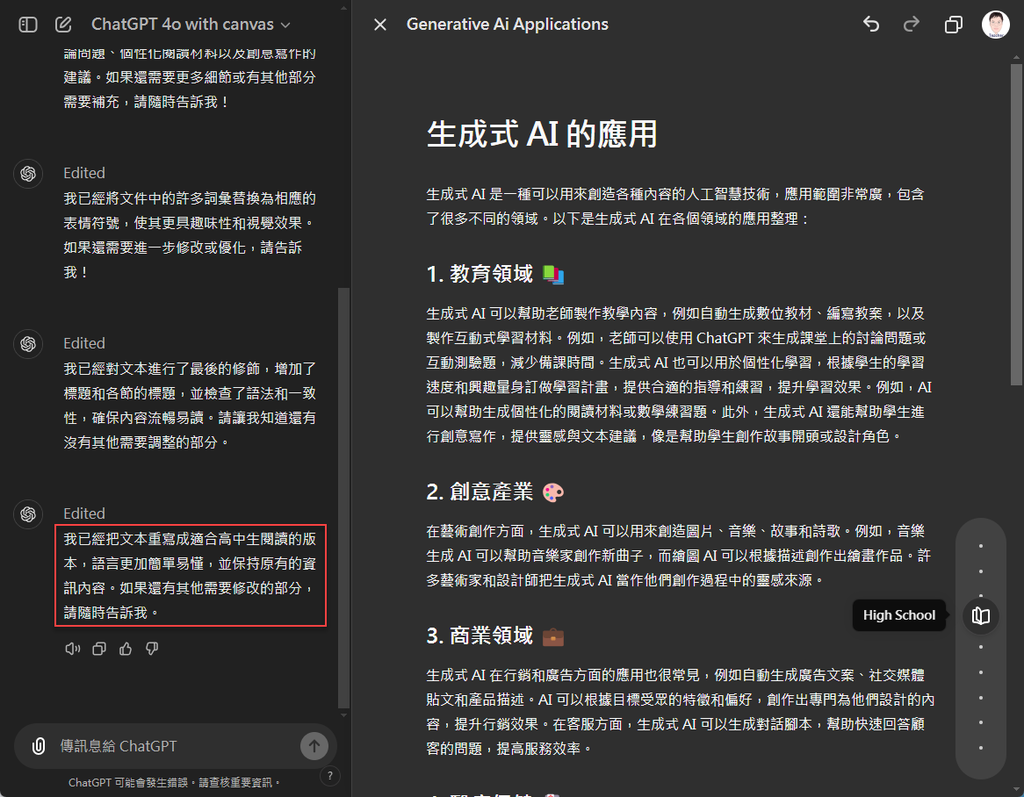Click the books emoji beside 教育領域
This screenshot has width=1024, height=797.
click(x=553, y=274)
